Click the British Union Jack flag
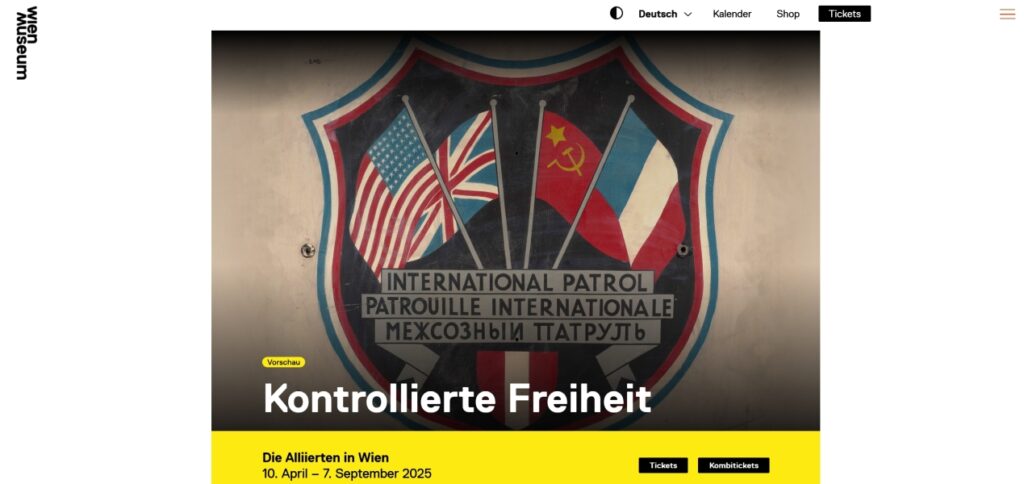1024x484 pixels. (467, 176)
